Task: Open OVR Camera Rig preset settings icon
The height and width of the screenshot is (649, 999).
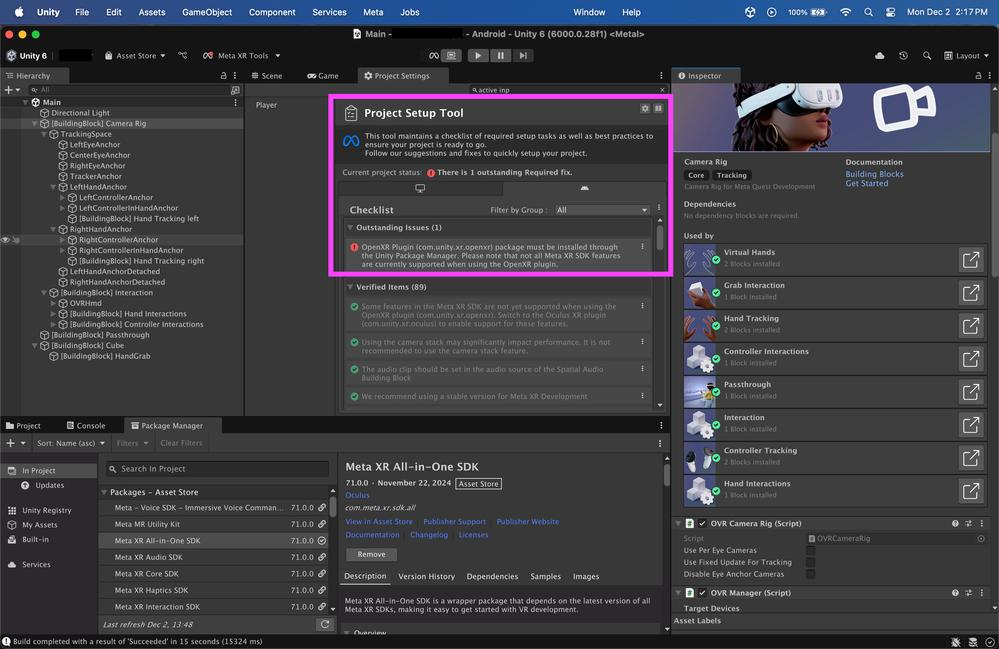Action: click(968, 524)
